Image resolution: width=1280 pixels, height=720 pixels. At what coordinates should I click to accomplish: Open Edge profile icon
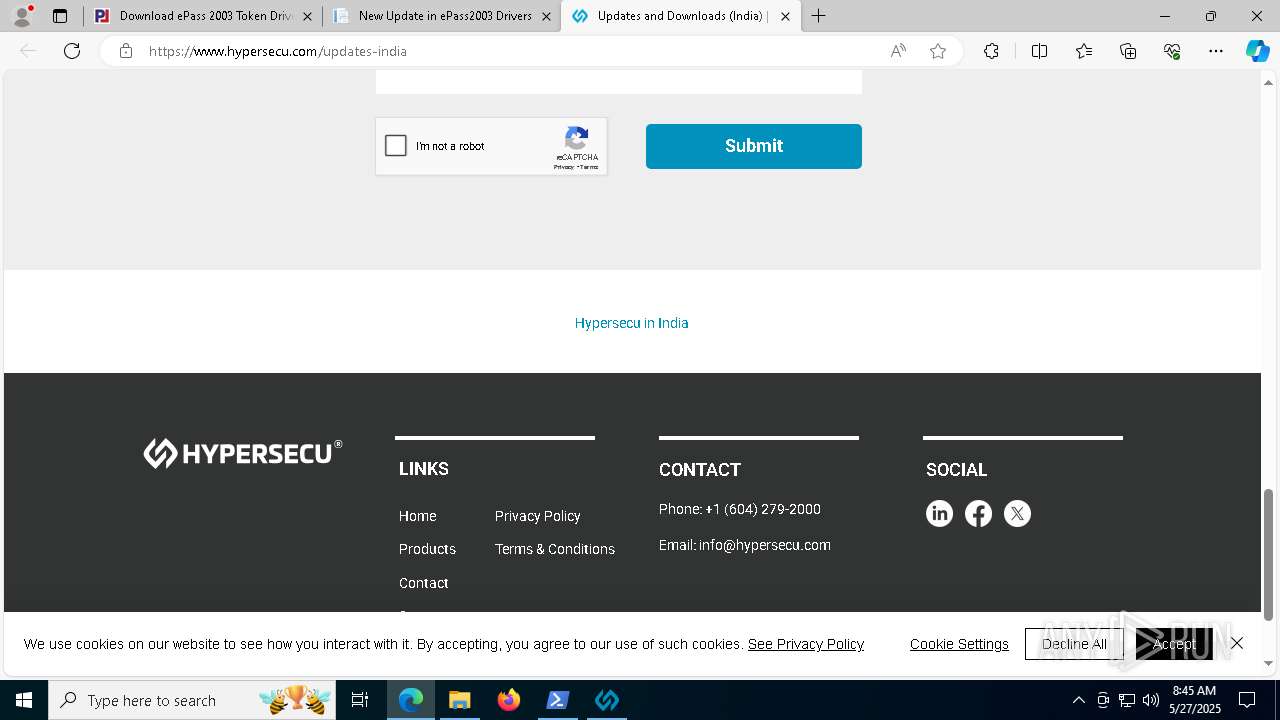tap(22, 16)
